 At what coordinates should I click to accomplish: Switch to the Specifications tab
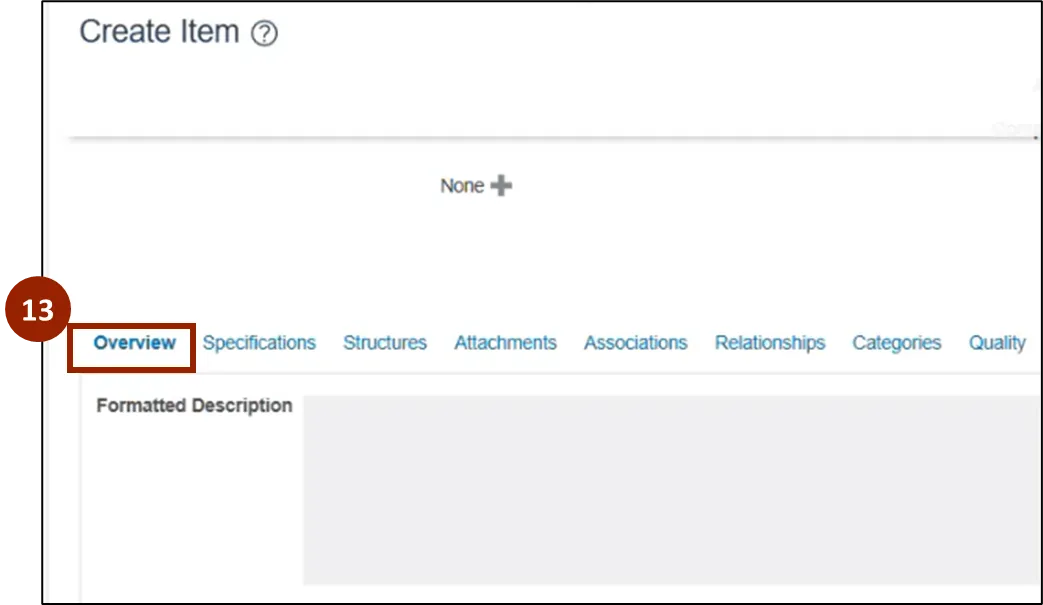(259, 343)
